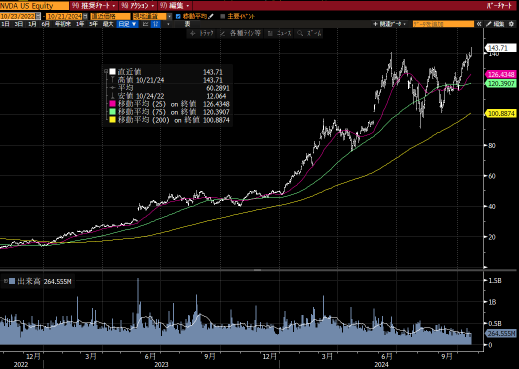The height and width of the screenshot is (369, 519).
Task: Switch to the 表 table view
Action: tap(188, 24)
